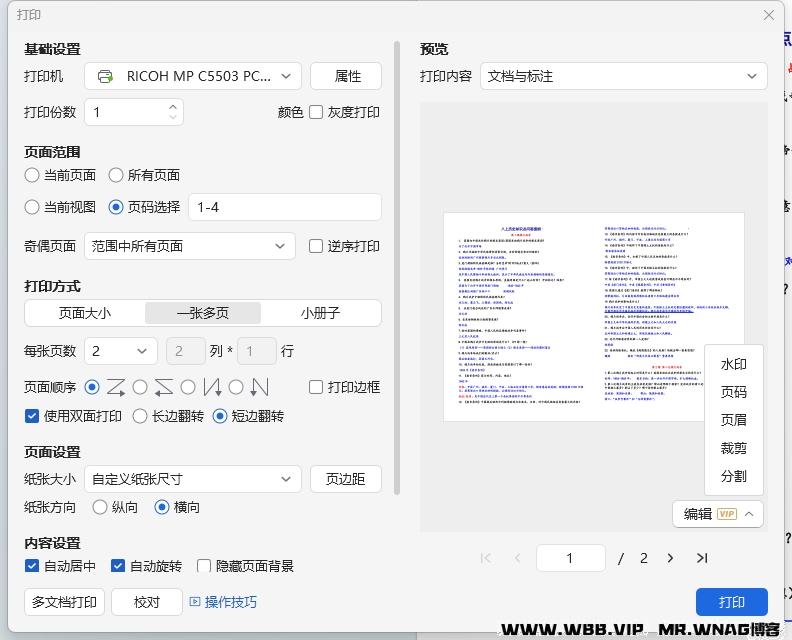Go to first preview page
Screen dimensions: 792x640
click(486, 558)
